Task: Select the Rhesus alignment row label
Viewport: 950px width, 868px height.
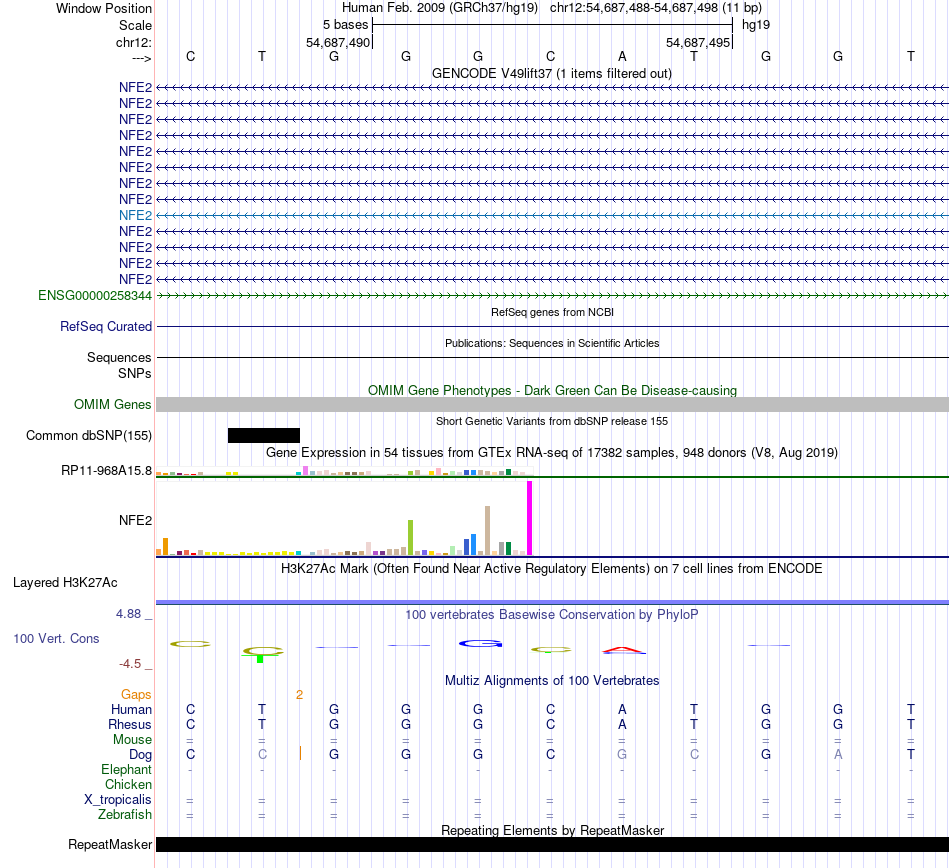Action: pos(130,724)
